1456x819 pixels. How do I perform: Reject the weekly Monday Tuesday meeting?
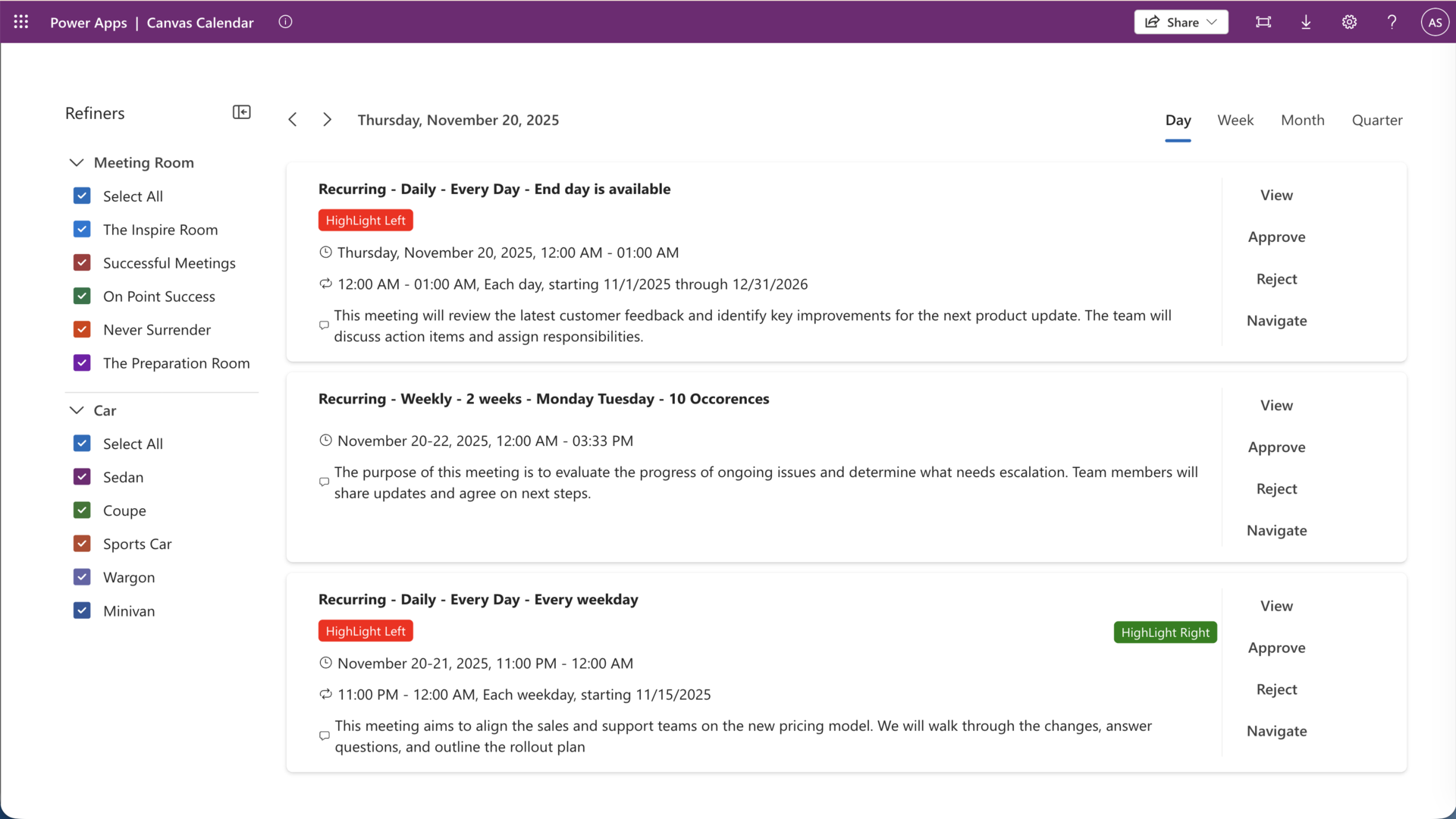(1276, 489)
